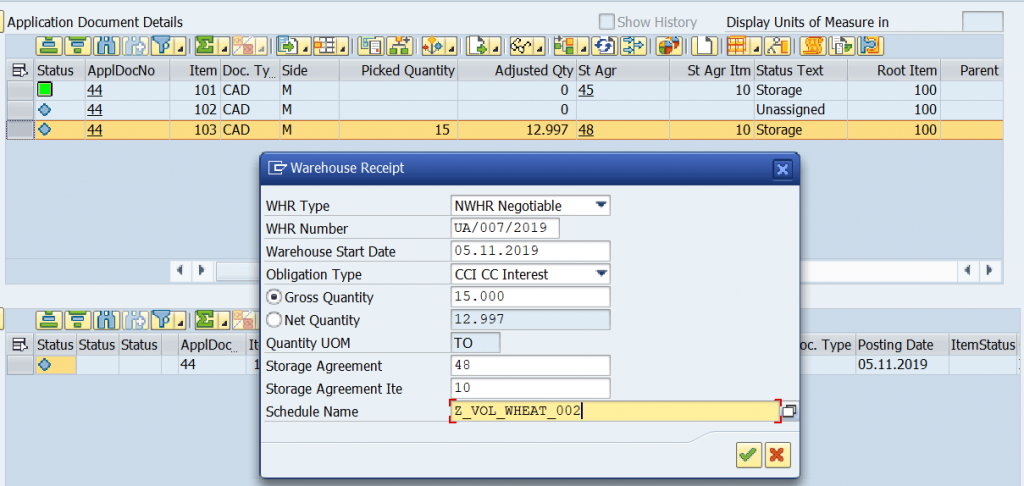This screenshot has height=486, width=1024.
Task: Click the Schedule Name input field
Action: click(x=615, y=412)
